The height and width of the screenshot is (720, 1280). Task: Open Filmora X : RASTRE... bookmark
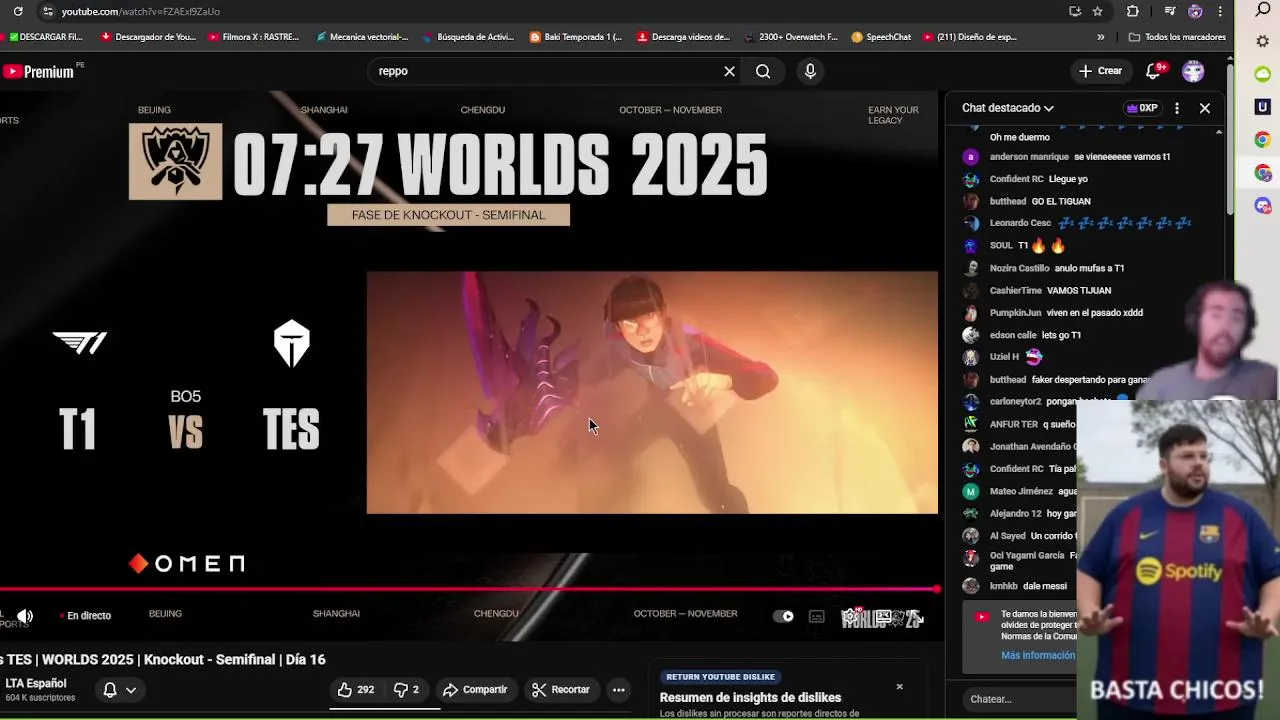pyautogui.click(x=254, y=37)
